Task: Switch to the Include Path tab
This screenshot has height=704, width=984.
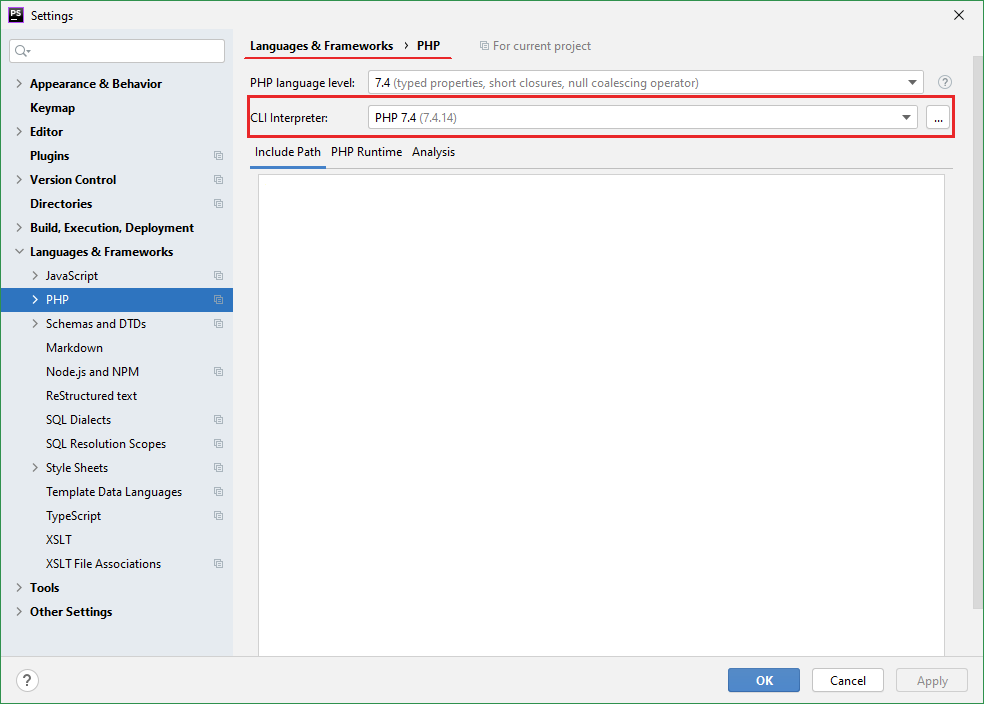Action: [x=287, y=152]
